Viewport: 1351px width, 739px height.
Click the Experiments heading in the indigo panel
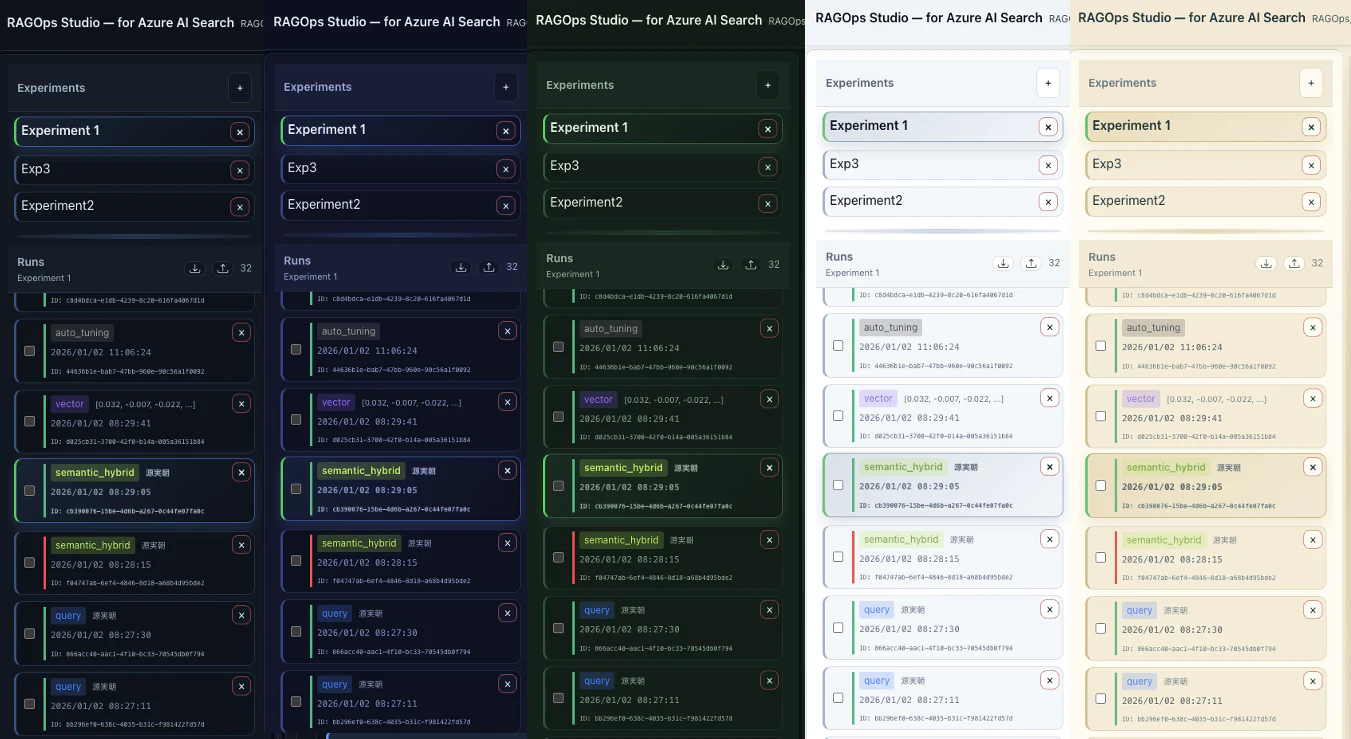pos(318,87)
